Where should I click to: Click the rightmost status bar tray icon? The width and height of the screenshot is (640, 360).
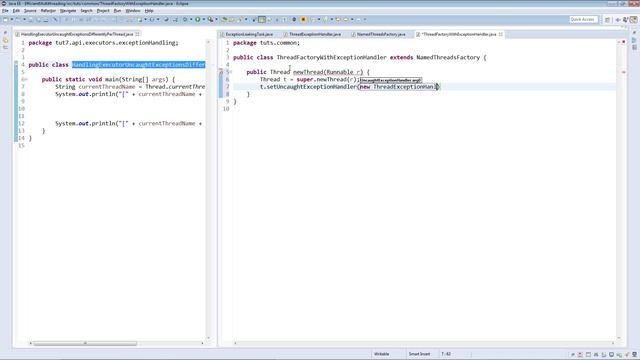click(635, 355)
